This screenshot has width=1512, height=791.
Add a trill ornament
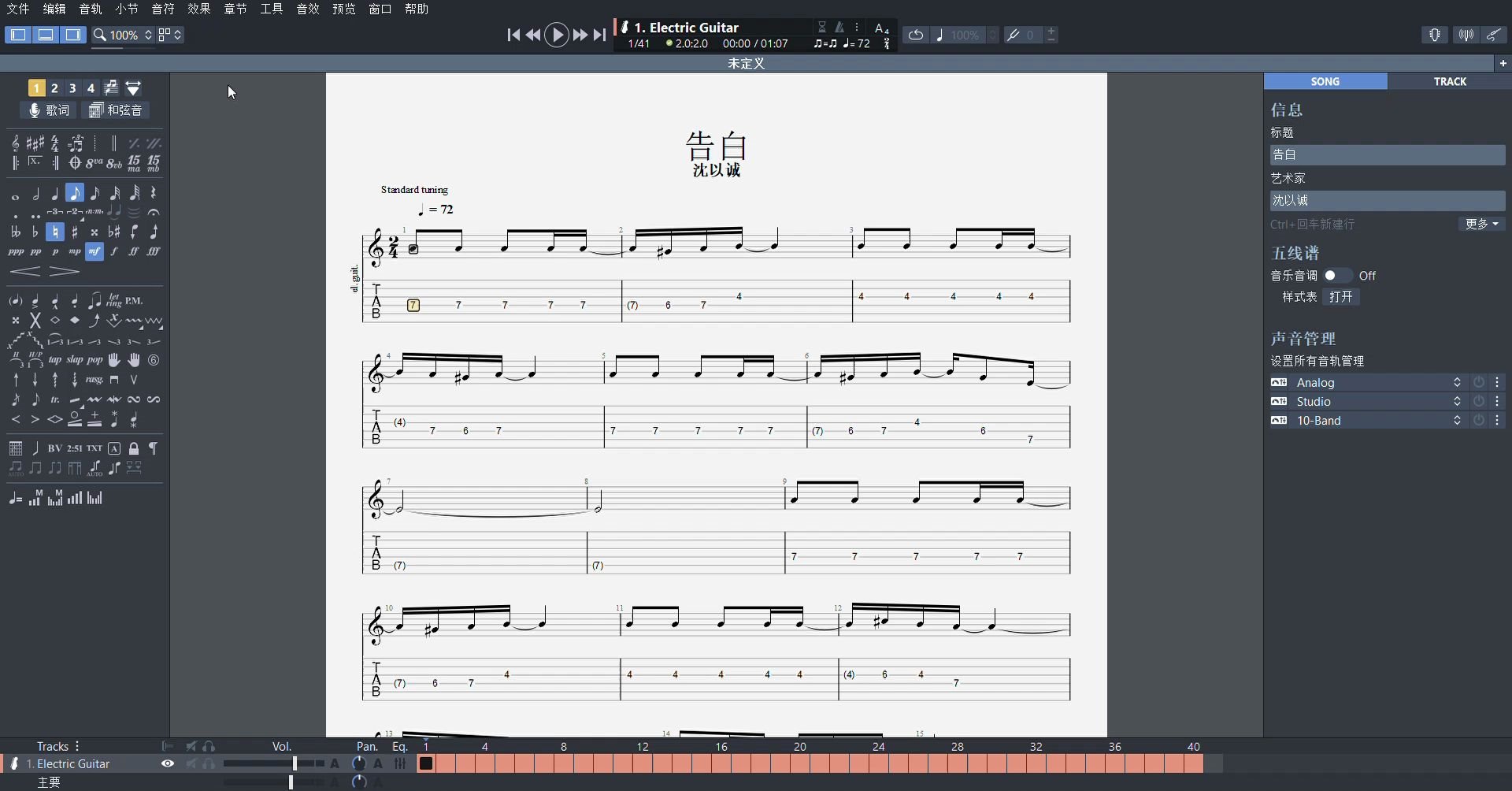point(55,399)
